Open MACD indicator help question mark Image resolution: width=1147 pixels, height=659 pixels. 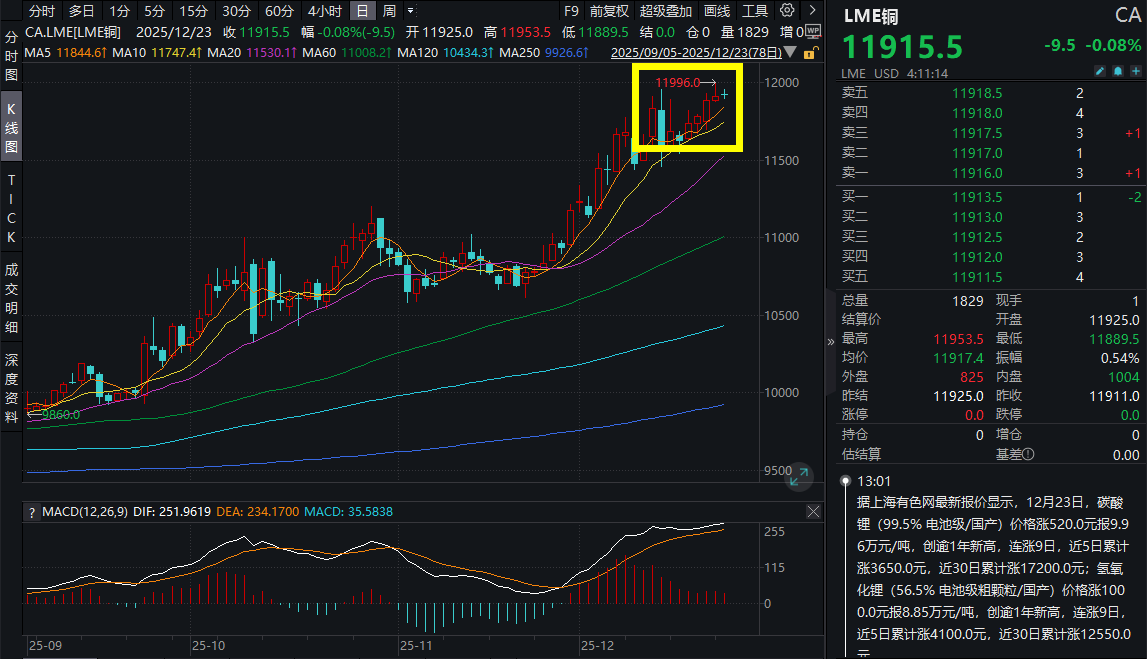(32, 512)
